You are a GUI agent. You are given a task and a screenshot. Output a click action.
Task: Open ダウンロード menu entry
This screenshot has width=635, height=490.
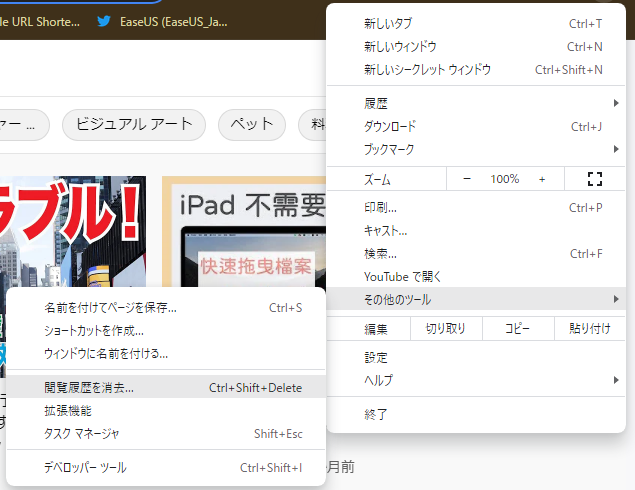pyautogui.click(x=482, y=126)
